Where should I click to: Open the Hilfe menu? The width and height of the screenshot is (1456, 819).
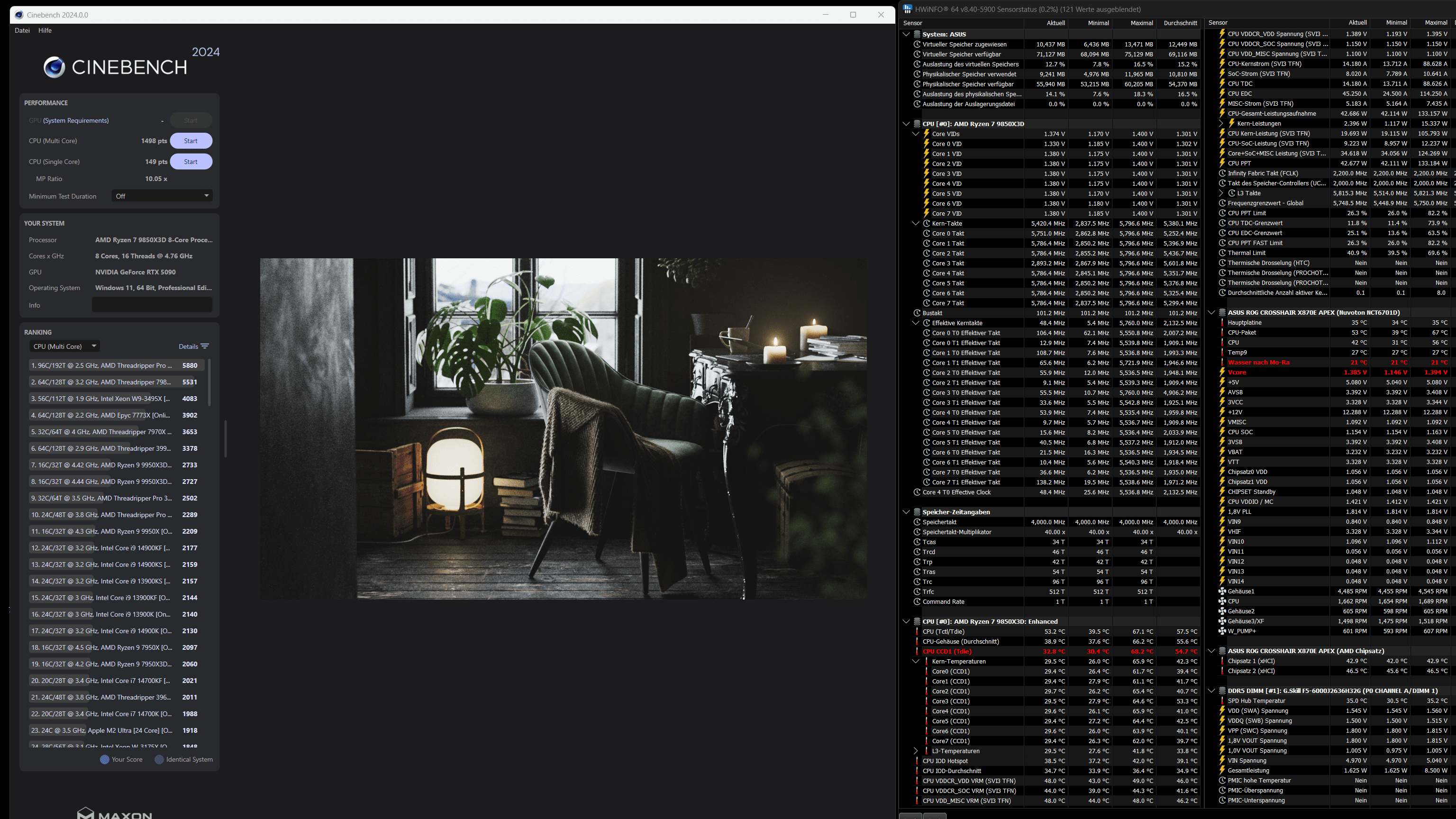coord(45,30)
